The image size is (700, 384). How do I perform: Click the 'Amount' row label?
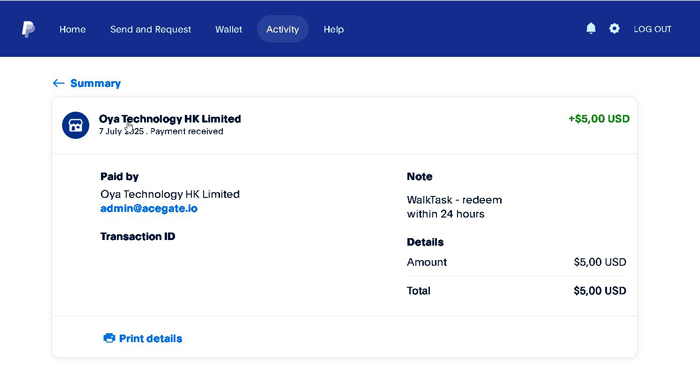426,262
